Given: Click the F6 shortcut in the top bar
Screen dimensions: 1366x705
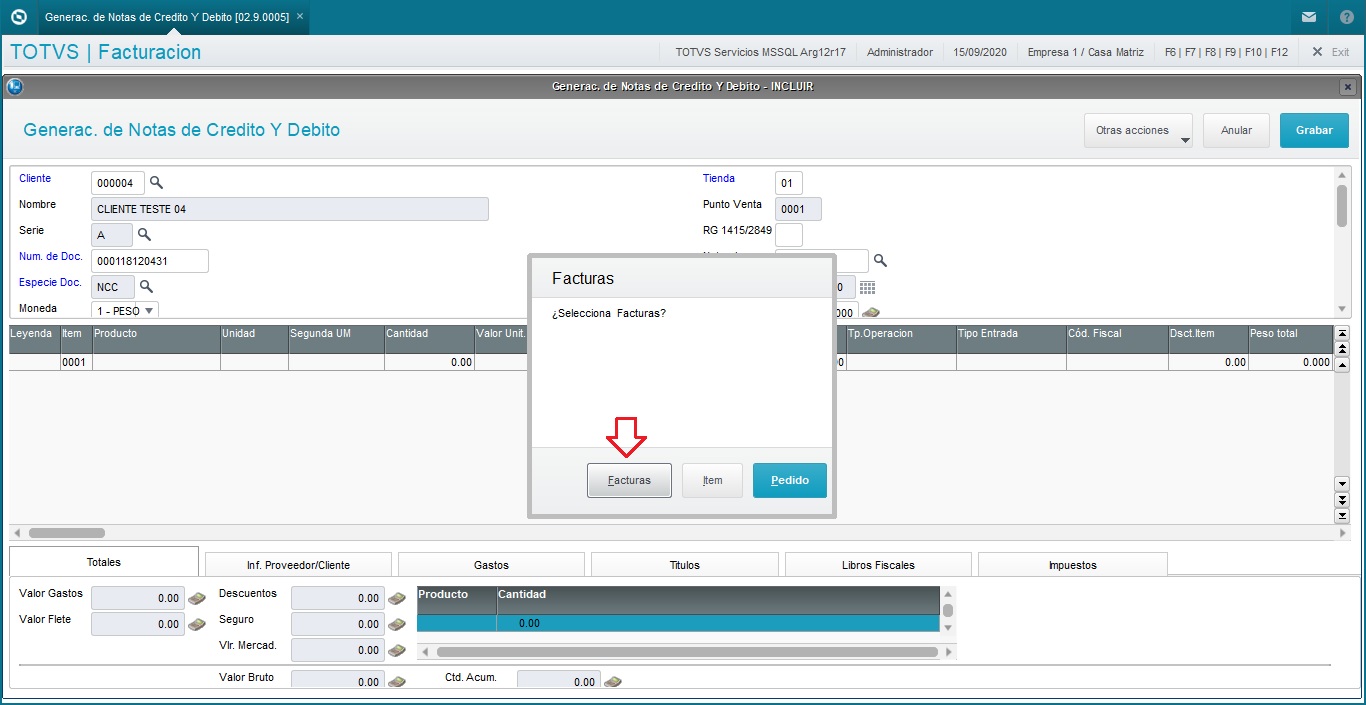Looking at the screenshot, I should coord(1172,52).
